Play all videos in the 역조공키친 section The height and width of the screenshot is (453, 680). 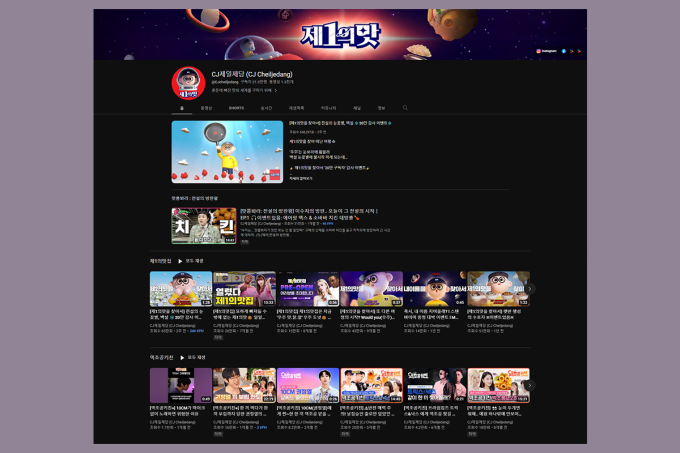tap(193, 358)
